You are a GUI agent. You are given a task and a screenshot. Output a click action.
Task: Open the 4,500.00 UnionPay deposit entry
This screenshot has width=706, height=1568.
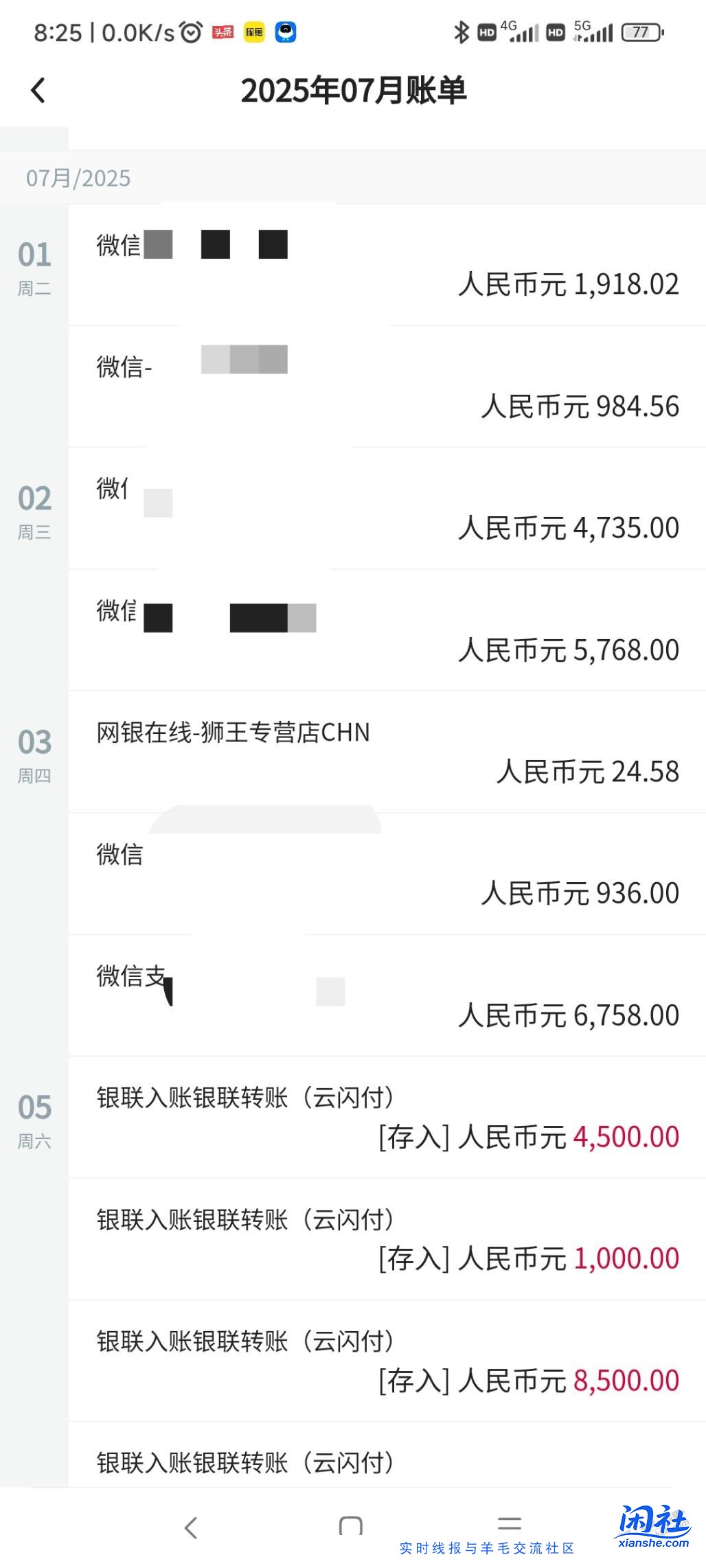(x=387, y=1118)
